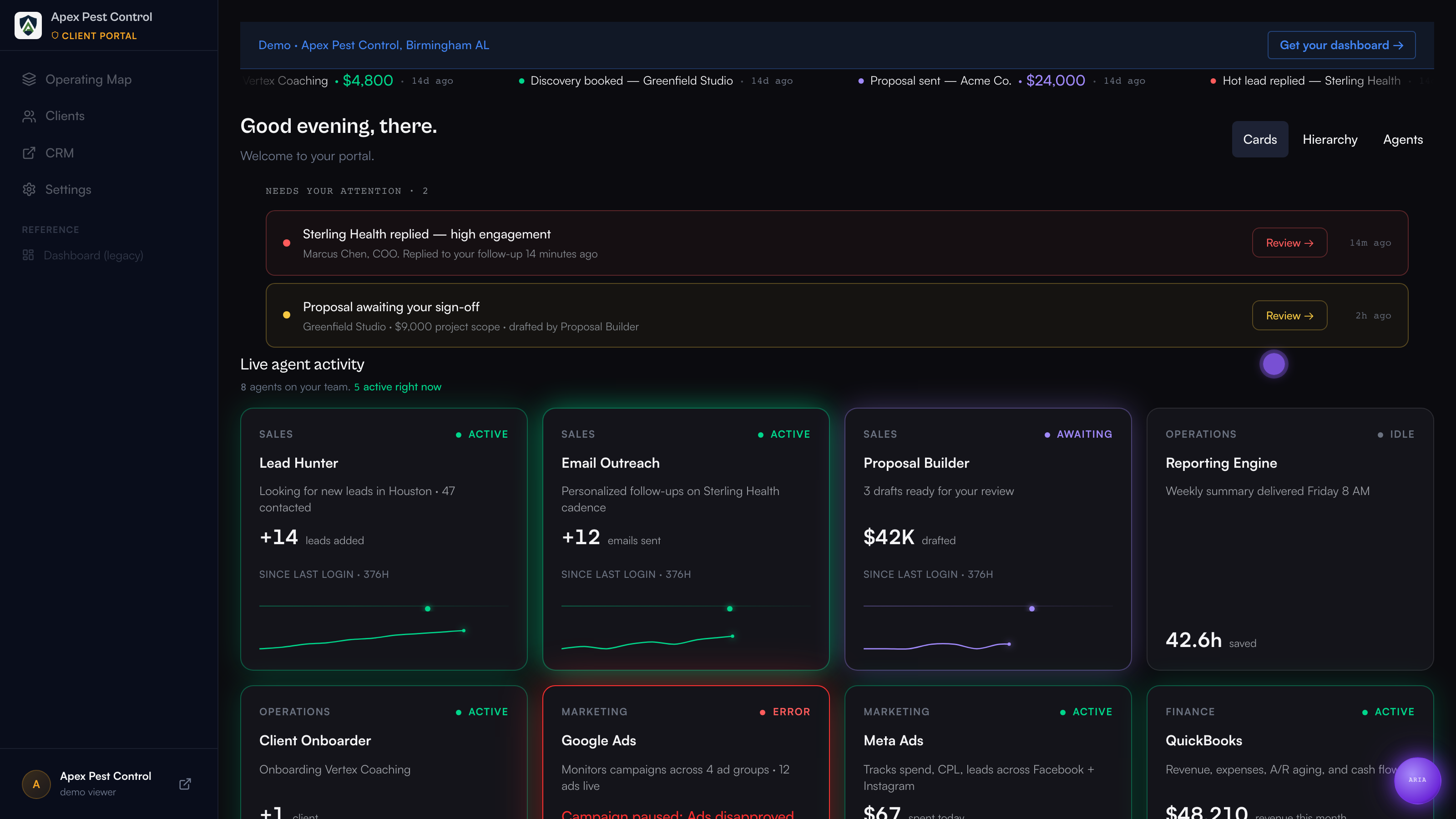Open the Google Ads error card
This screenshot has width=1456, height=819.
[x=686, y=752]
